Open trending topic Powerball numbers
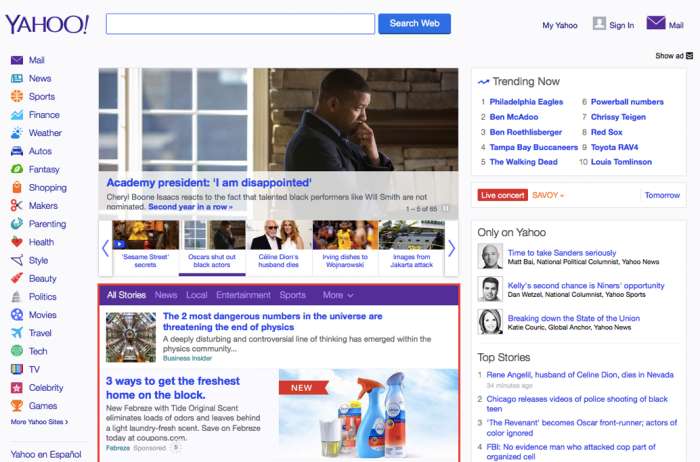Viewport: 700px width, 462px height. [x=627, y=102]
